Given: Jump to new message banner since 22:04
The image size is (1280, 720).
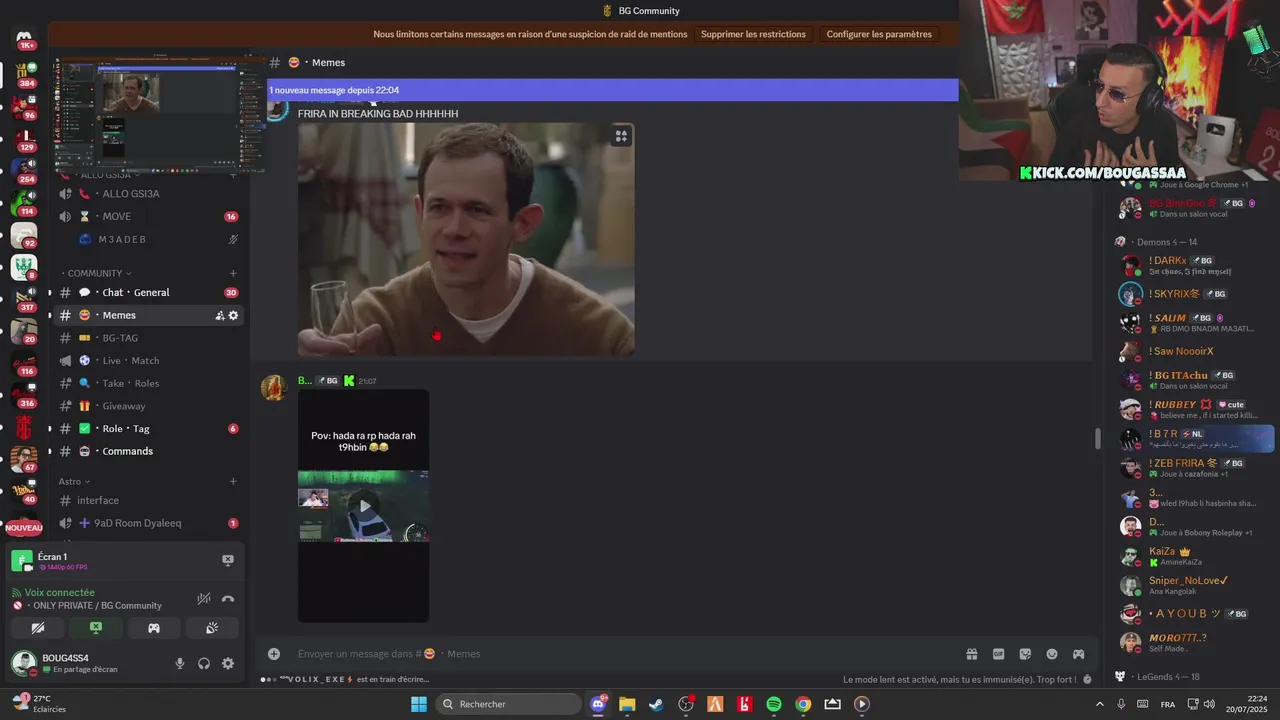Looking at the screenshot, I should pos(612,90).
